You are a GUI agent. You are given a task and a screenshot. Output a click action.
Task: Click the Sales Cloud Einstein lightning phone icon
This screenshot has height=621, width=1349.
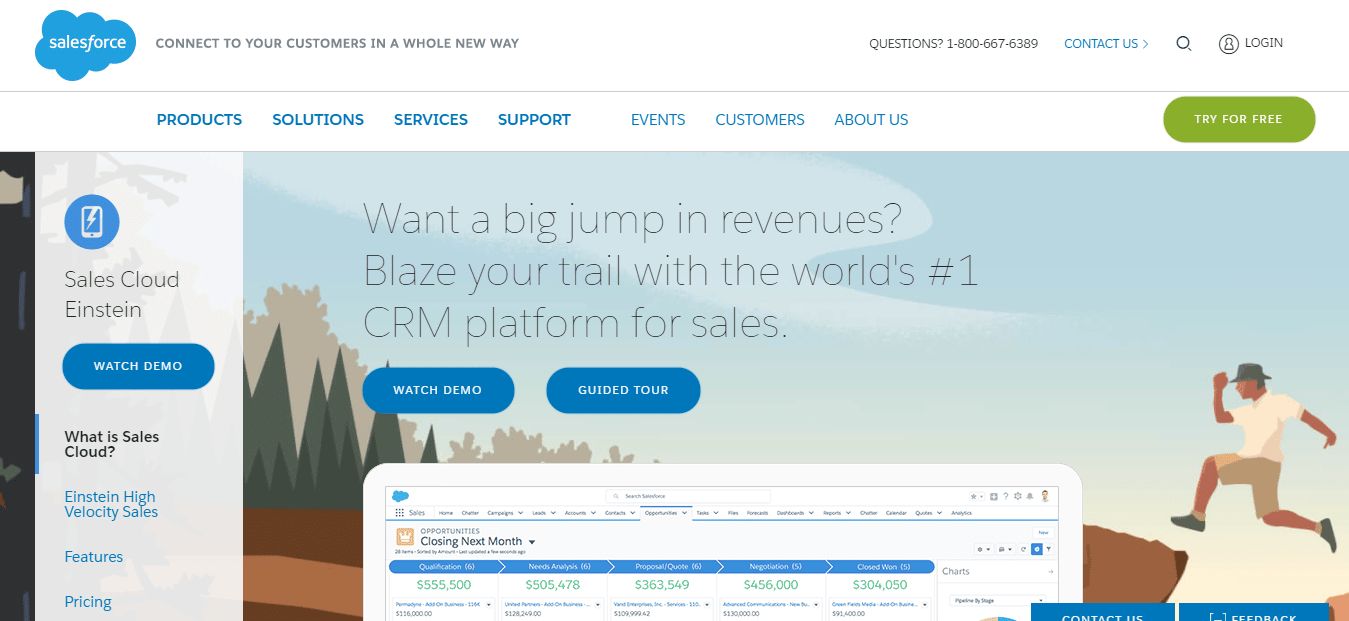[x=92, y=221]
